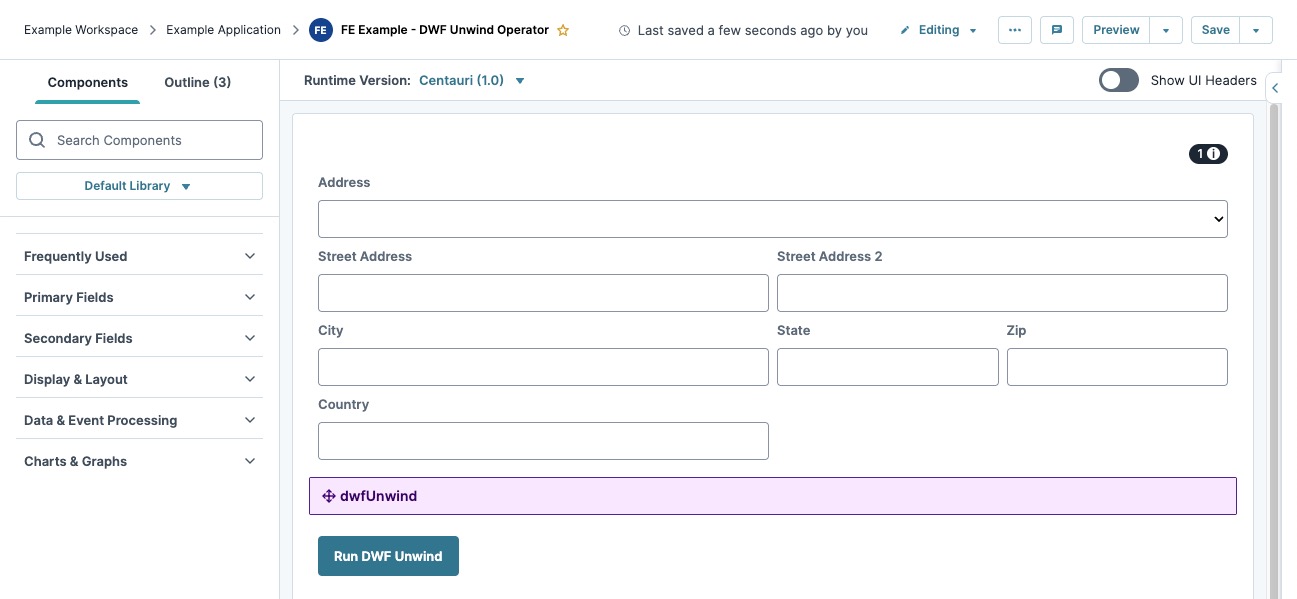Click the Run DWF Unwind button

pos(388,556)
